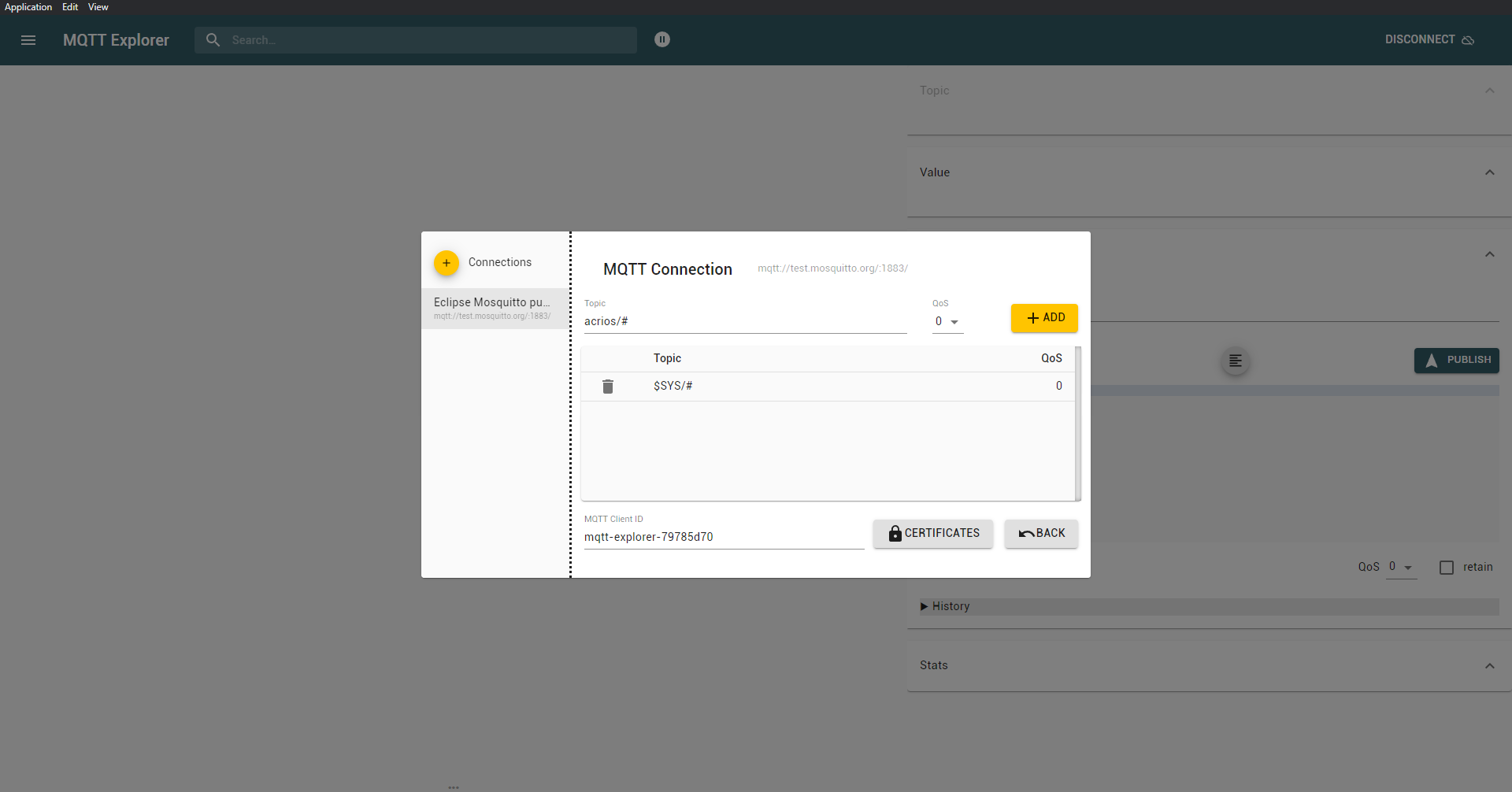Screen dimensions: 1512x792
Task: Open the navigation drawer hamburger icon
Action: tap(28, 40)
